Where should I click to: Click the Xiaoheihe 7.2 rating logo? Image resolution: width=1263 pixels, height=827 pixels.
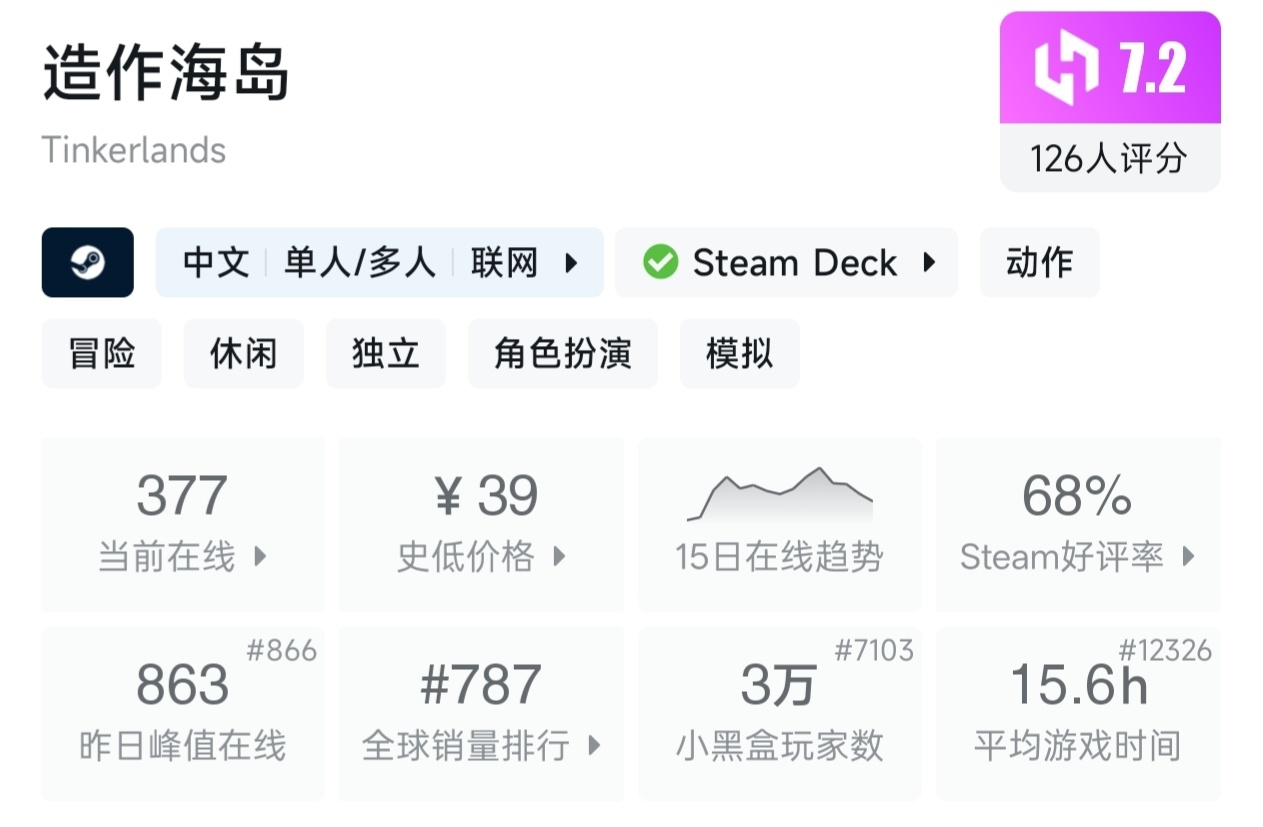(1065, 69)
